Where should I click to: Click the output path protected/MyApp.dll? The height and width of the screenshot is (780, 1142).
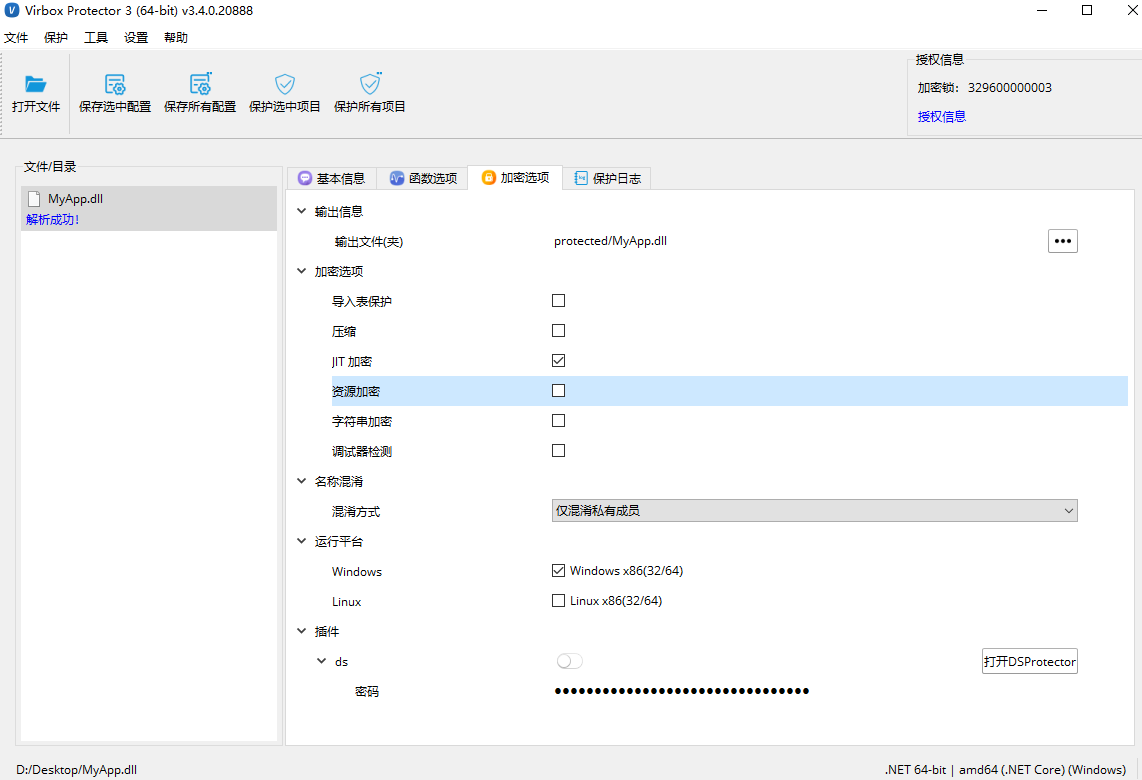pyautogui.click(x=610, y=241)
